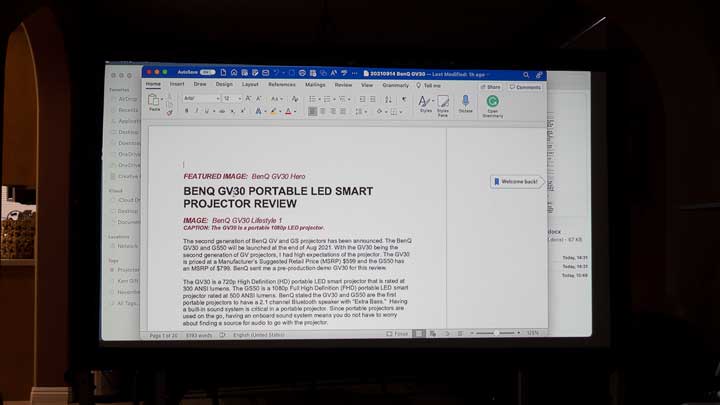
Task: Toggle the AutoSave switch
Action: (208, 72)
